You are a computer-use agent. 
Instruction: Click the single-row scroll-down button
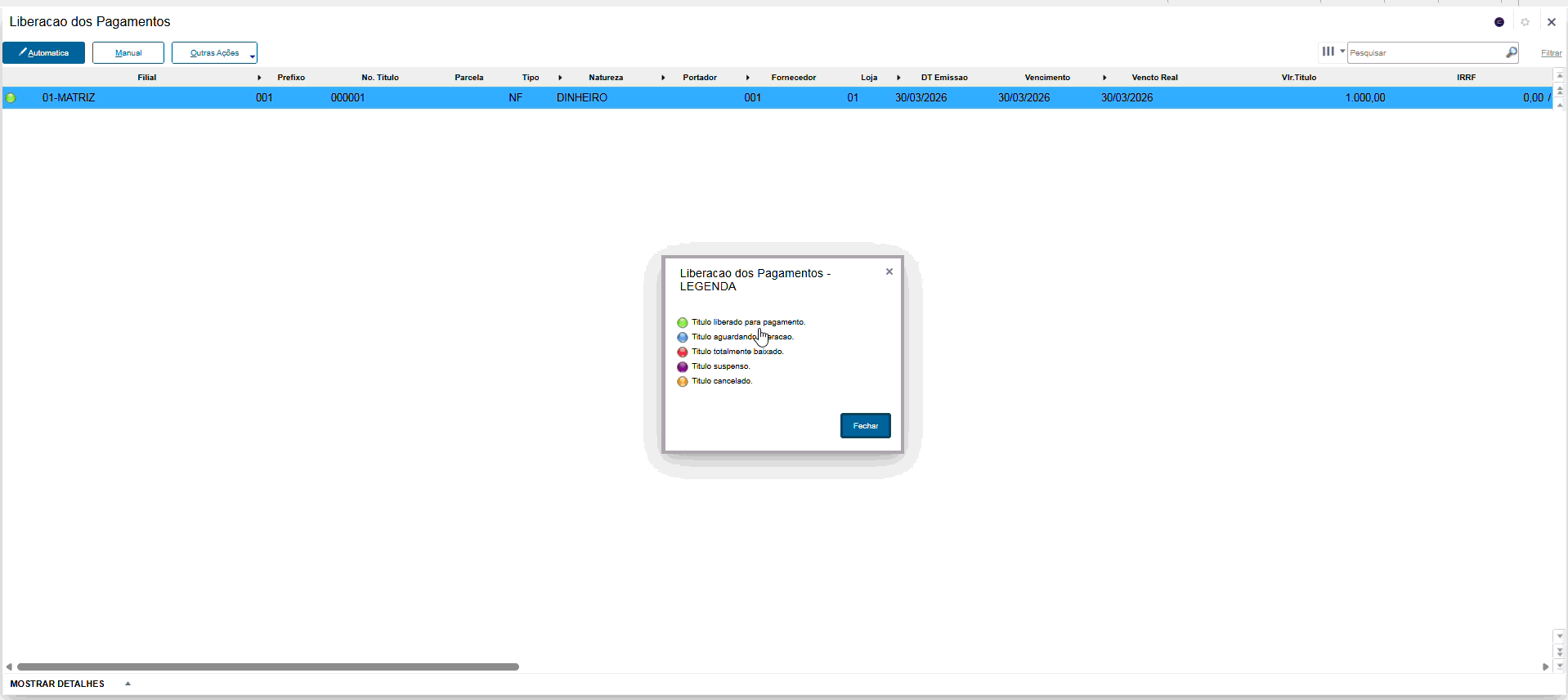click(x=1560, y=636)
